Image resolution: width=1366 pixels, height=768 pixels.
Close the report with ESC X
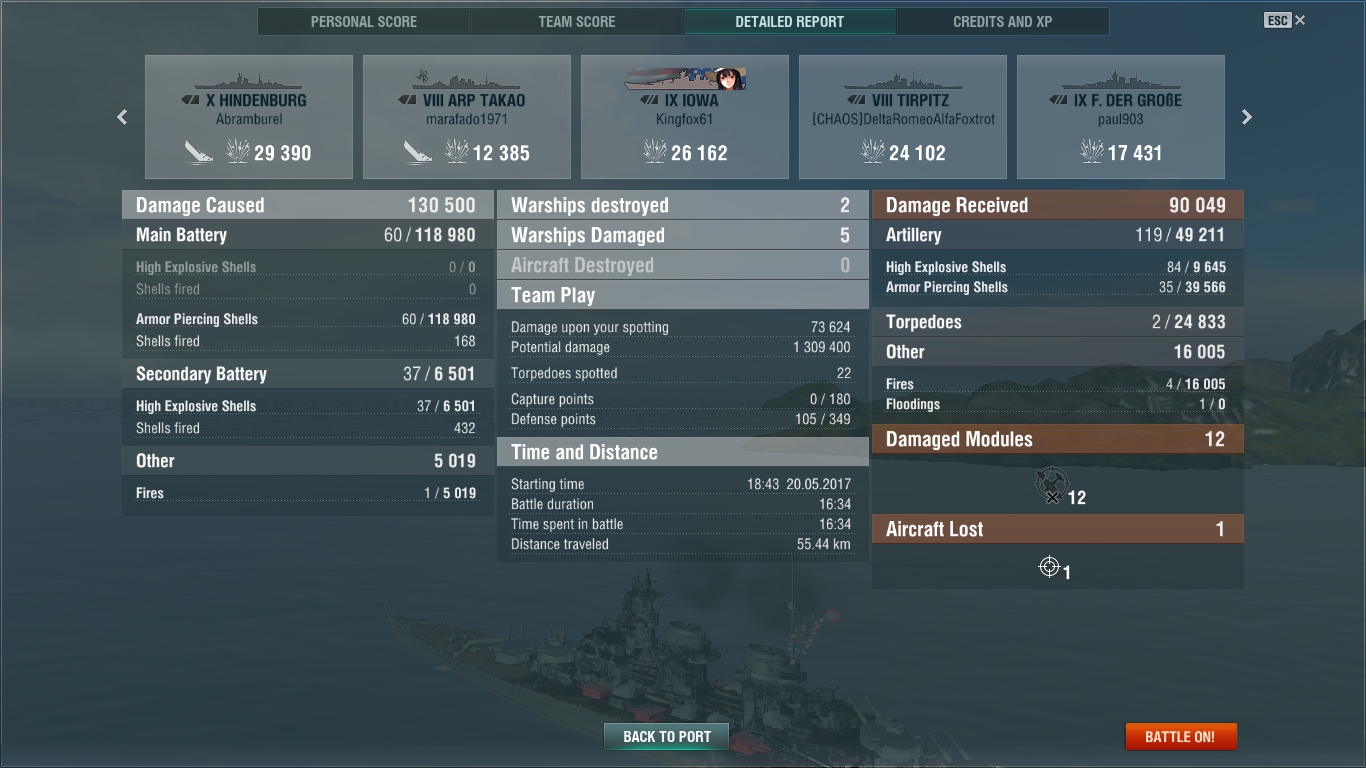point(1285,20)
